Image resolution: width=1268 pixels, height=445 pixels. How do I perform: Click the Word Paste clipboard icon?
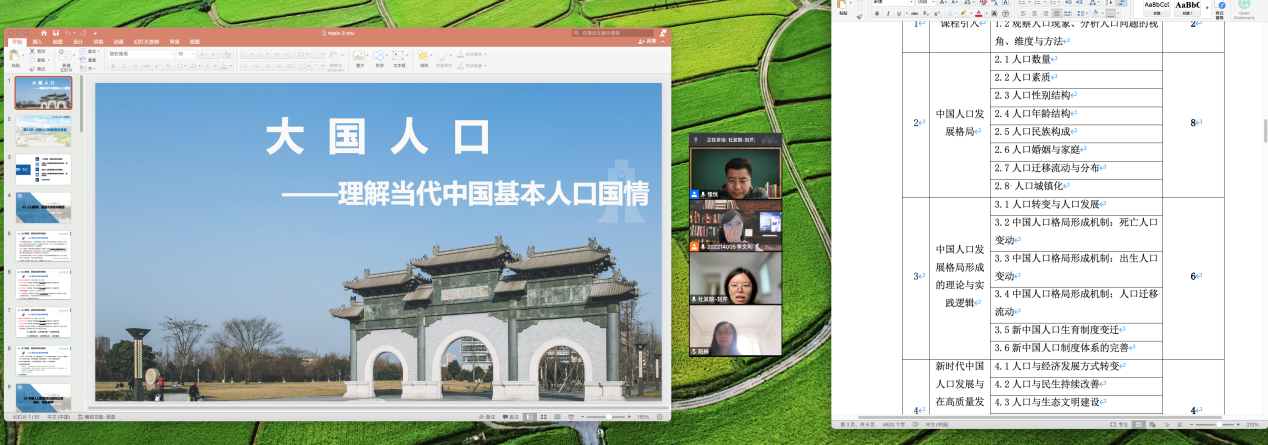pos(842,5)
